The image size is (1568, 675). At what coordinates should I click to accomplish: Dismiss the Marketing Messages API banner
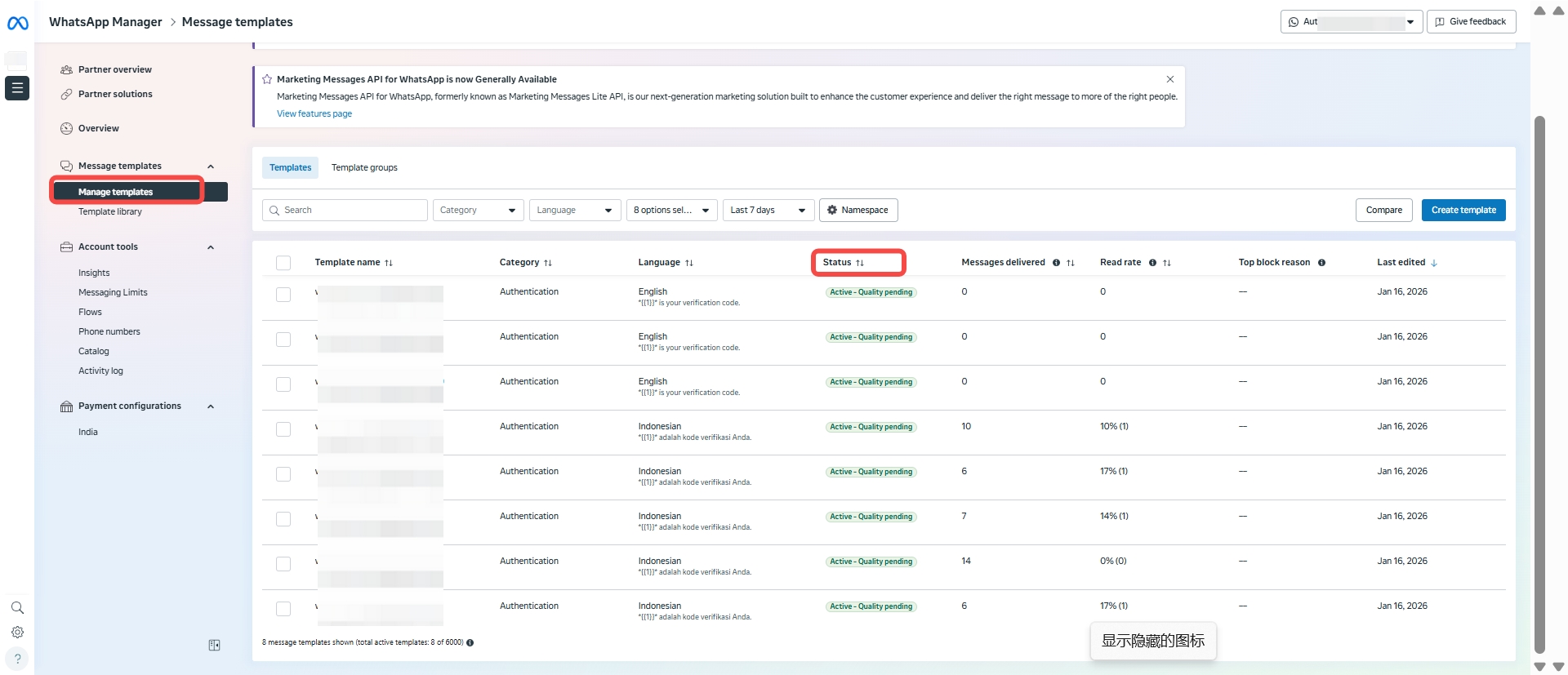pyautogui.click(x=1170, y=79)
